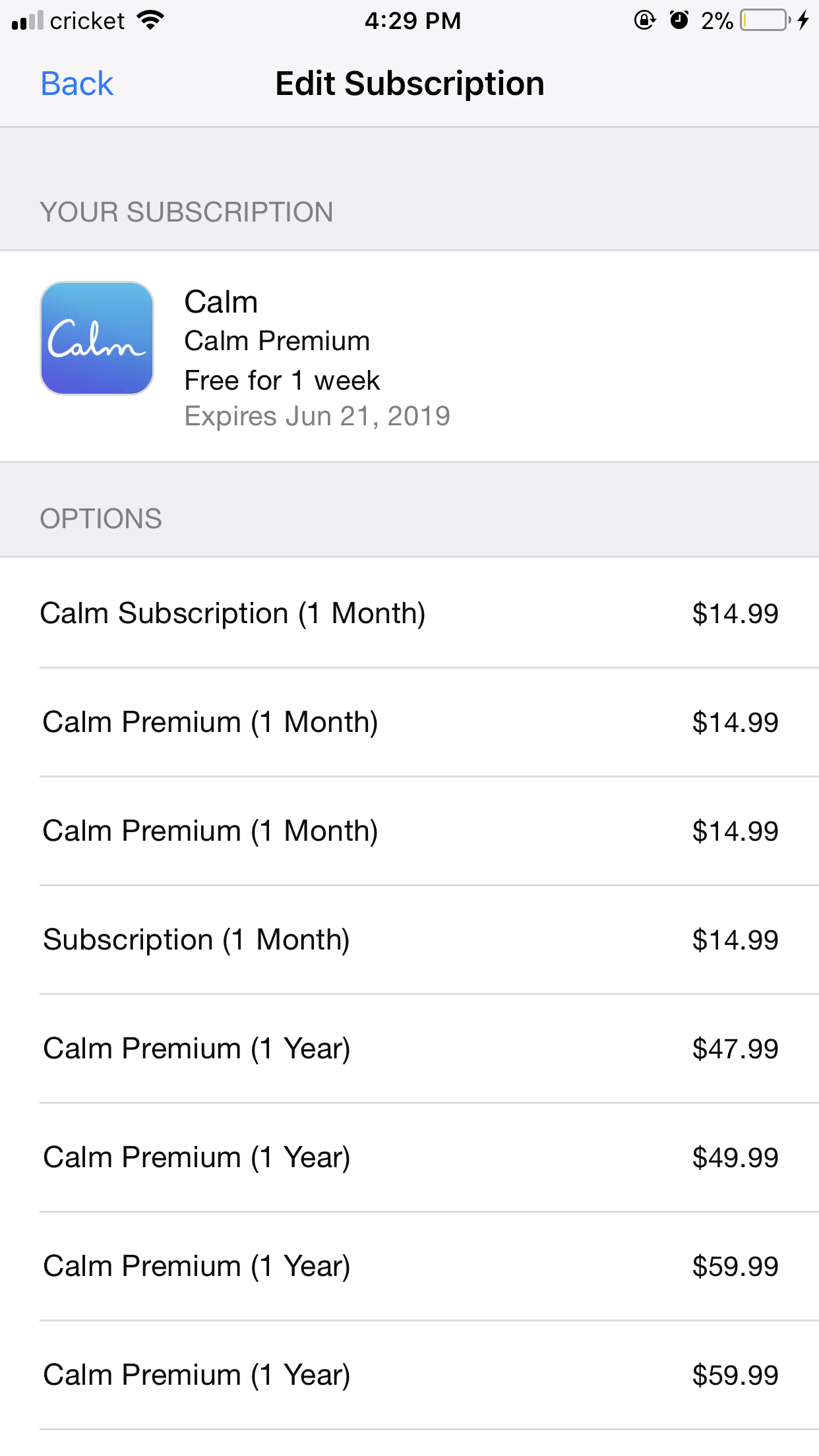
Task: Tap the Edit Subscription title
Action: pyautogui.click(x=409, y=84)
